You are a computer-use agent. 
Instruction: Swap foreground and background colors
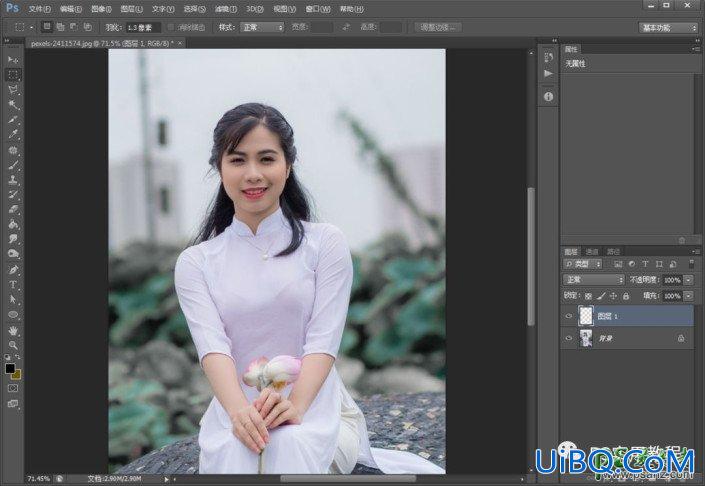click(18, 357)
